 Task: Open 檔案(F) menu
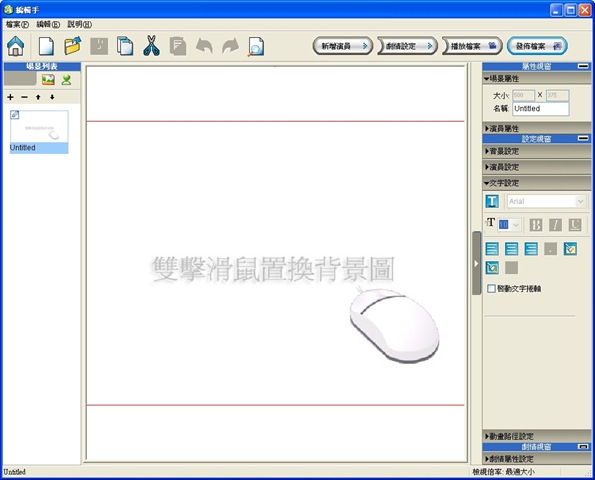17,24
